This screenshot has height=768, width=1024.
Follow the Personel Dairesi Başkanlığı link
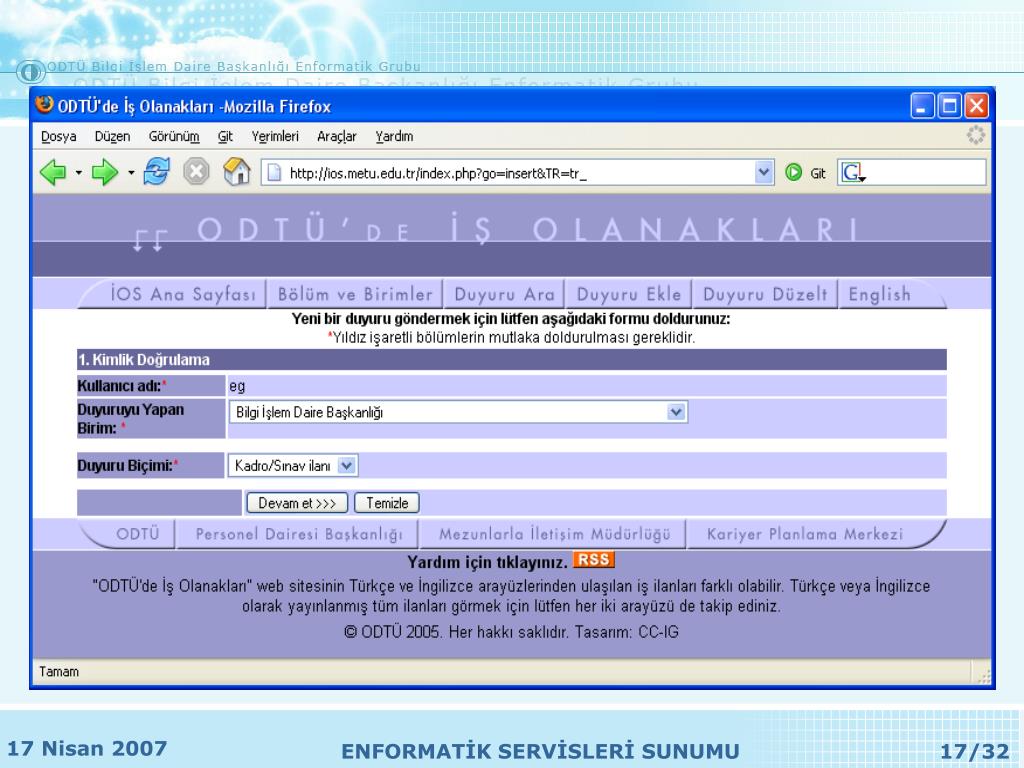[299, 534]
